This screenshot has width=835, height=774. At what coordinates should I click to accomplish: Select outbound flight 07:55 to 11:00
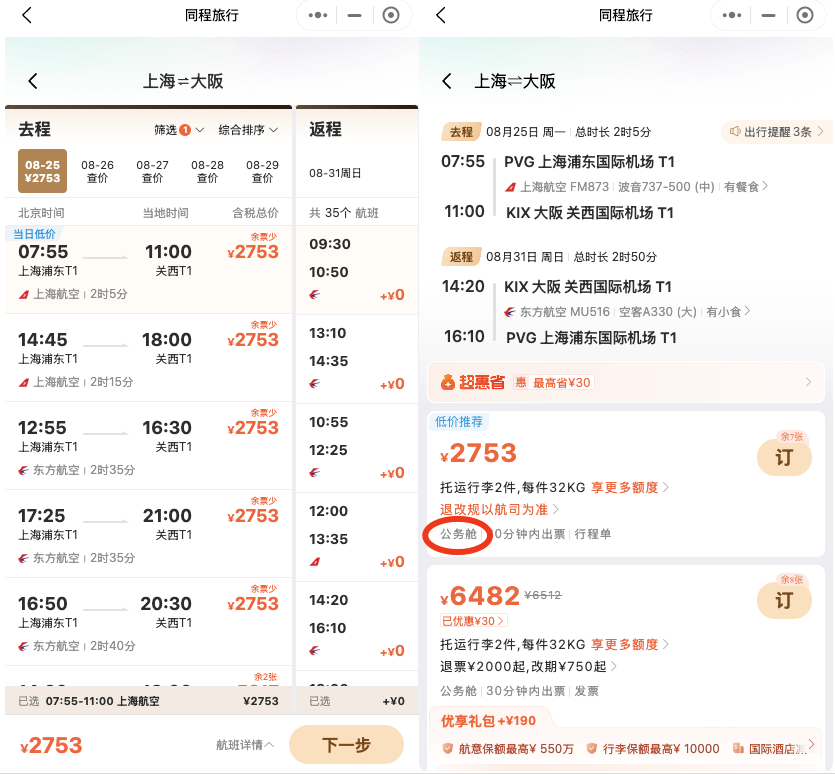pos(149,270)
